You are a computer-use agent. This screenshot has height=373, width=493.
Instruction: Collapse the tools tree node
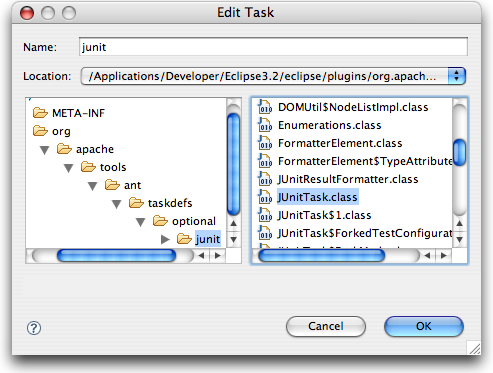point(69,168)
